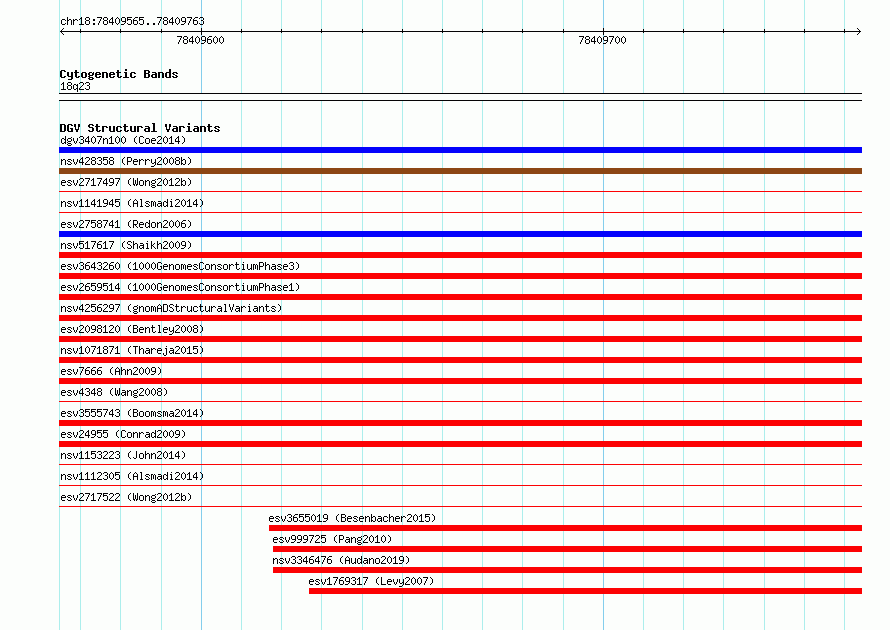Open nsv1141945 (Alsmadi2014) variant

coord(132,203)
